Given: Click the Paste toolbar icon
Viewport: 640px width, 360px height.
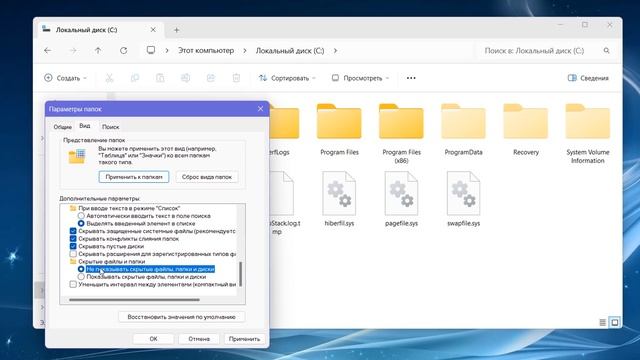Looking at the screenshot, I should click(160, 78).
